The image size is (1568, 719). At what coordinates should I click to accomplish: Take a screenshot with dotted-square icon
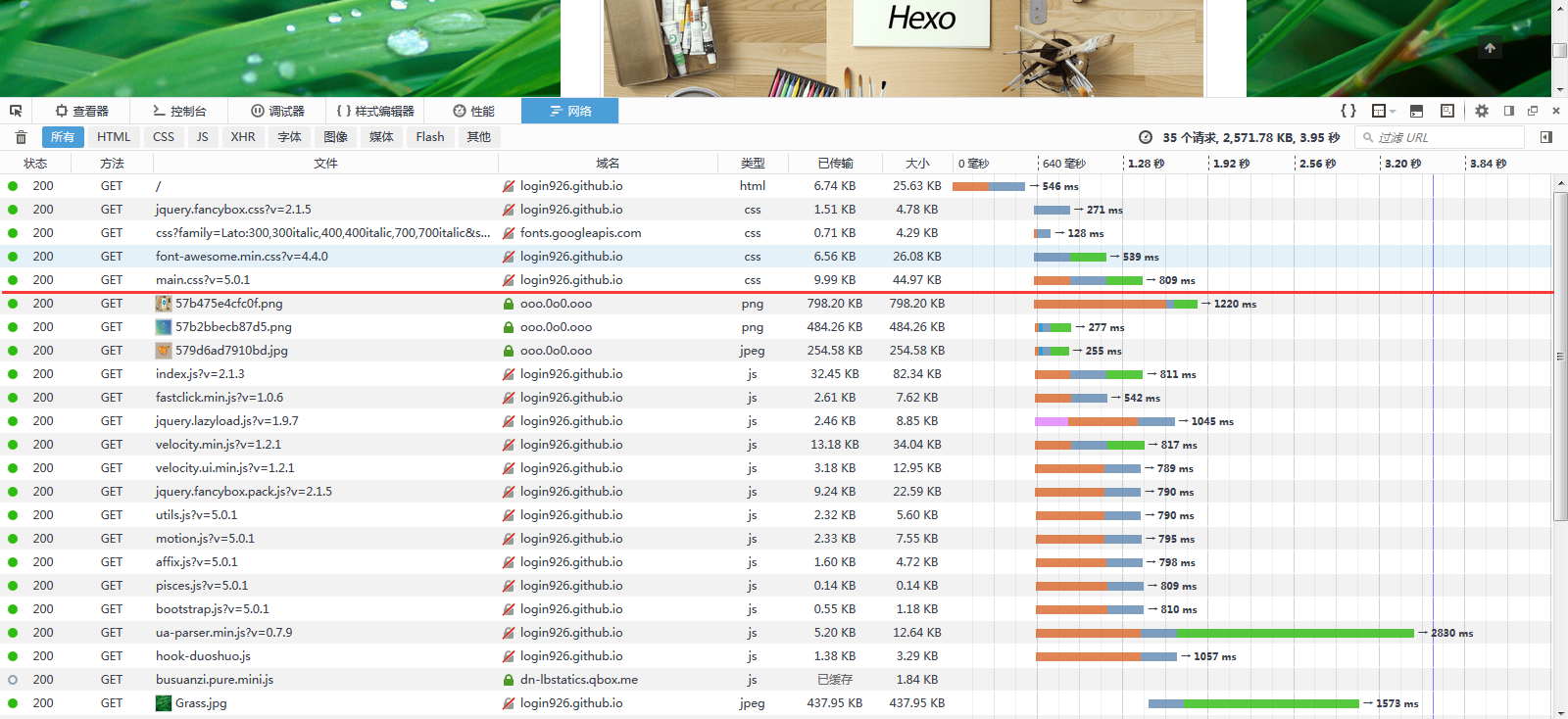coord(1447,111)
